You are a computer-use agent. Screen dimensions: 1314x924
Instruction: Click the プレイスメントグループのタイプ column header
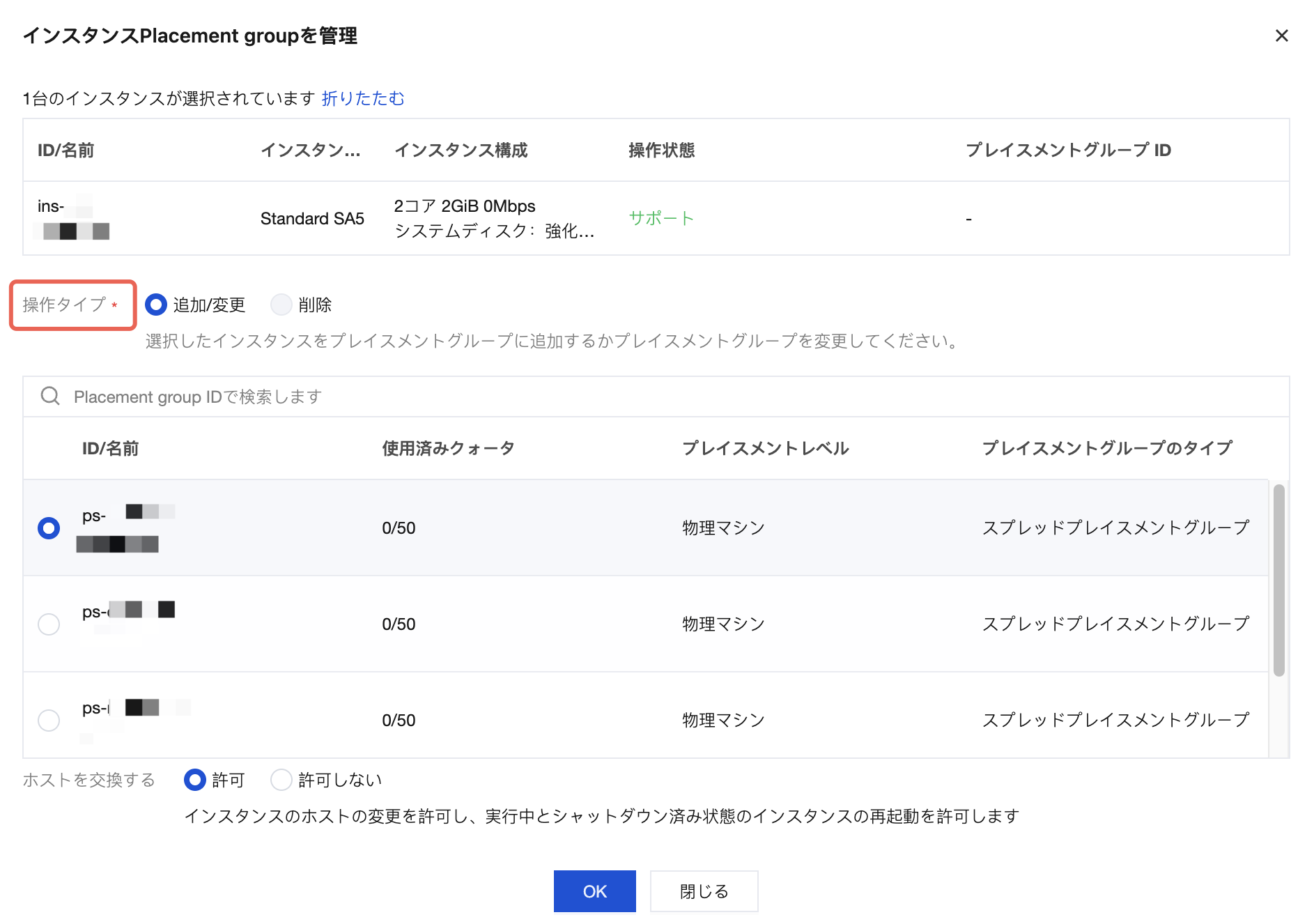(1107, 448)
